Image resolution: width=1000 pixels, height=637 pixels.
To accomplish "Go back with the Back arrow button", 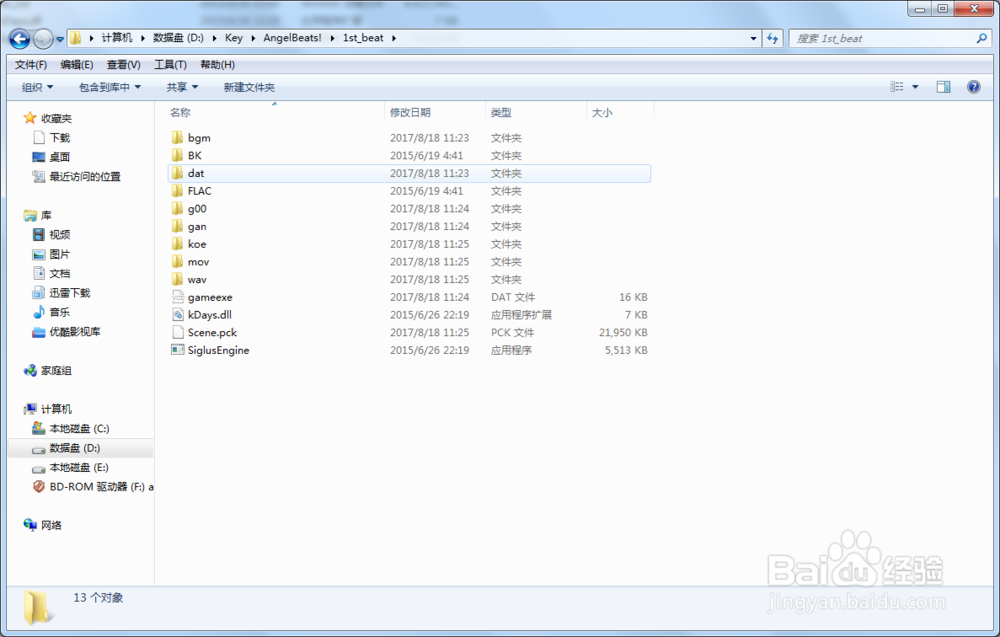I will pyautogui.click(x=20, y=39).
